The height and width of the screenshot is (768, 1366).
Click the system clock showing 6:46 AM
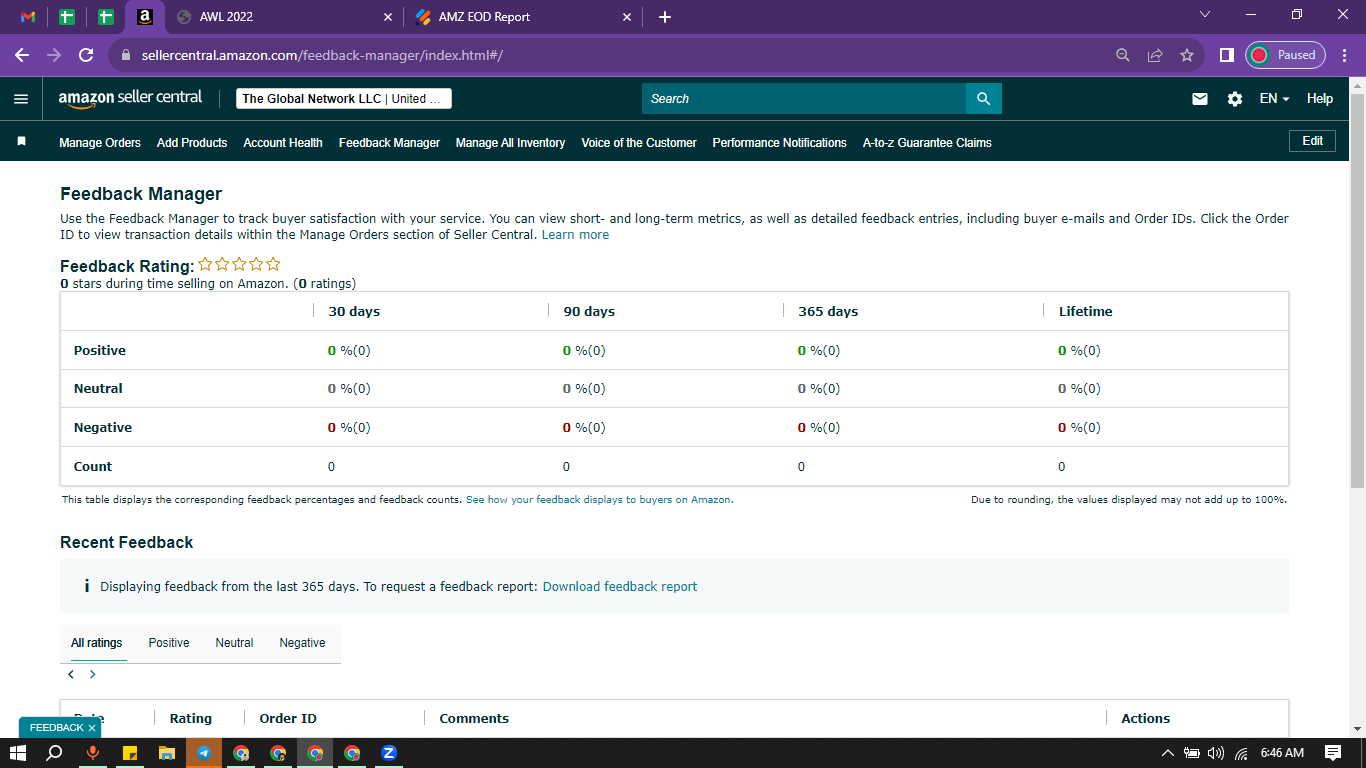pyautogui.click(x=1282, y=753)
